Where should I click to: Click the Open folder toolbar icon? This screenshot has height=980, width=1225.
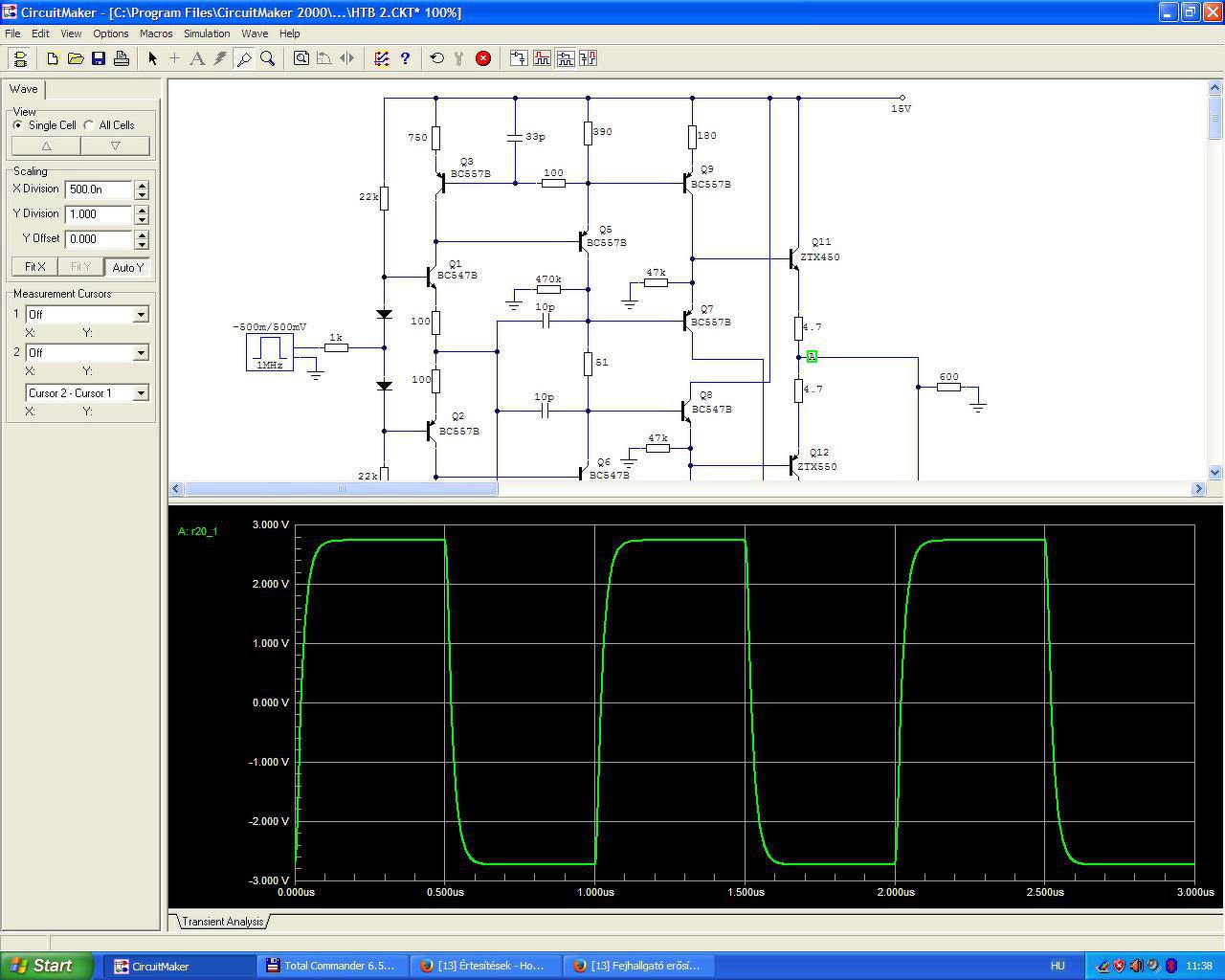[x=76, y=58]
